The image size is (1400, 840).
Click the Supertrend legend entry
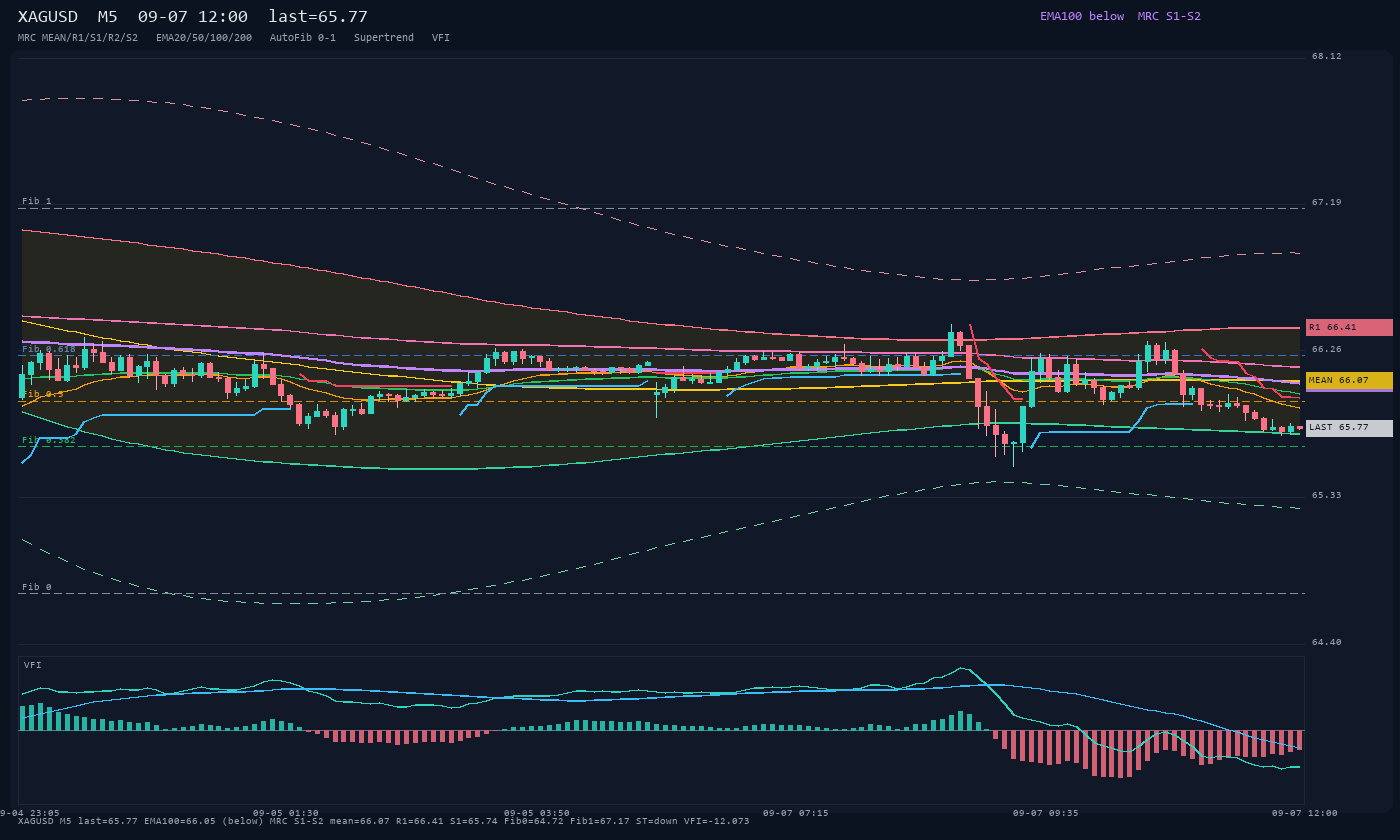[384, 38]
